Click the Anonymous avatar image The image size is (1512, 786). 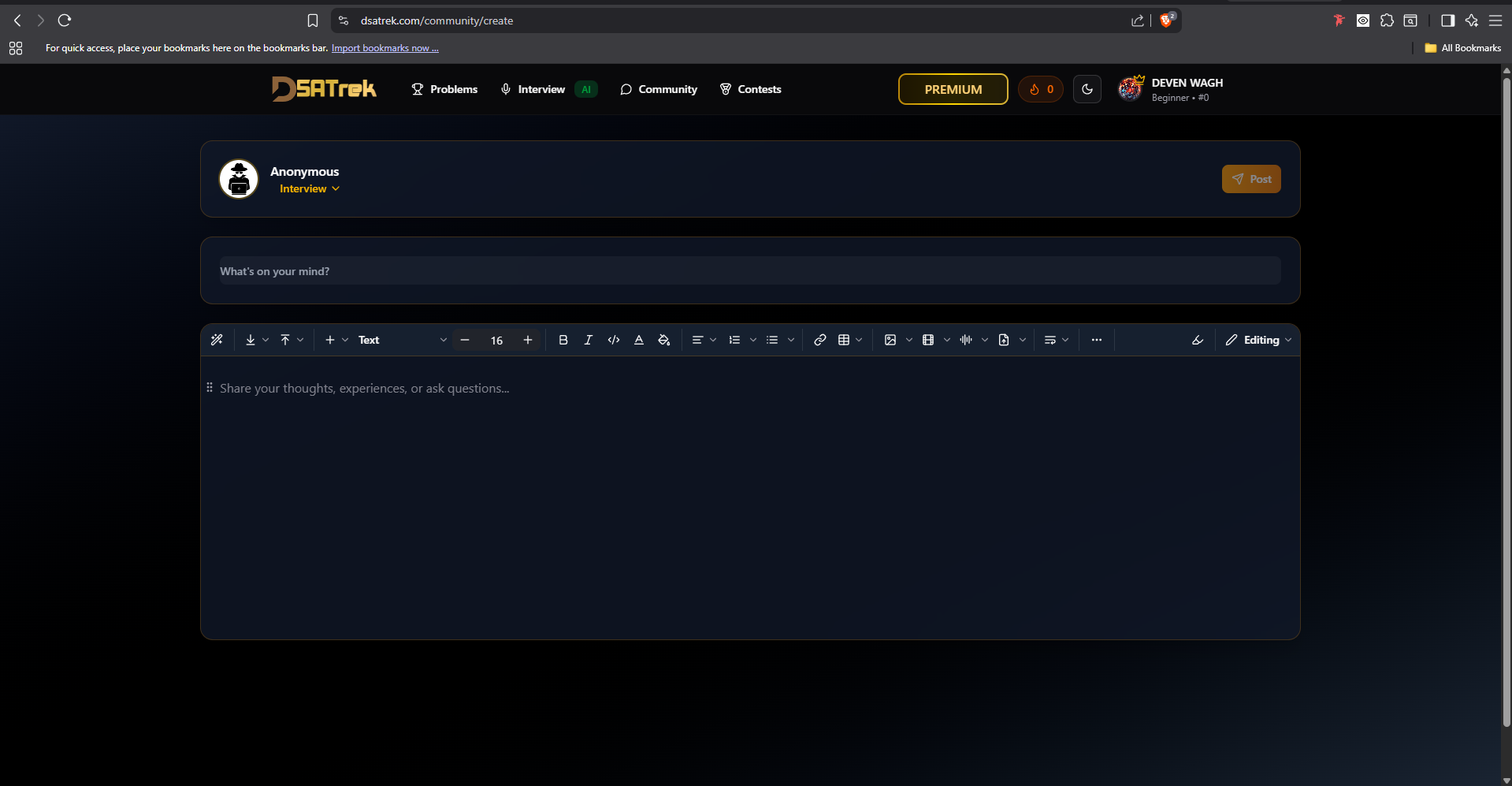coord(239,179)
